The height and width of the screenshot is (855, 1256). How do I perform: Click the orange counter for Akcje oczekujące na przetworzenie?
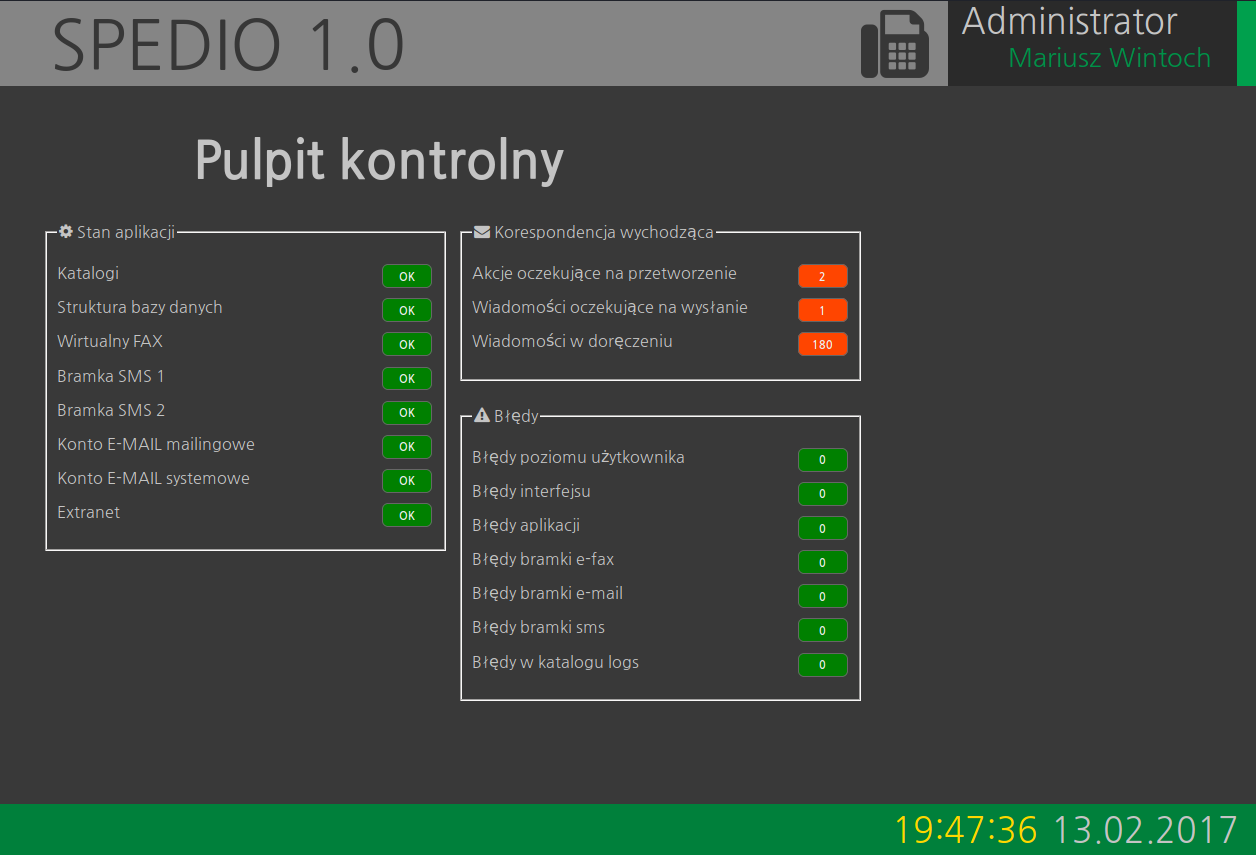[822, 276]
